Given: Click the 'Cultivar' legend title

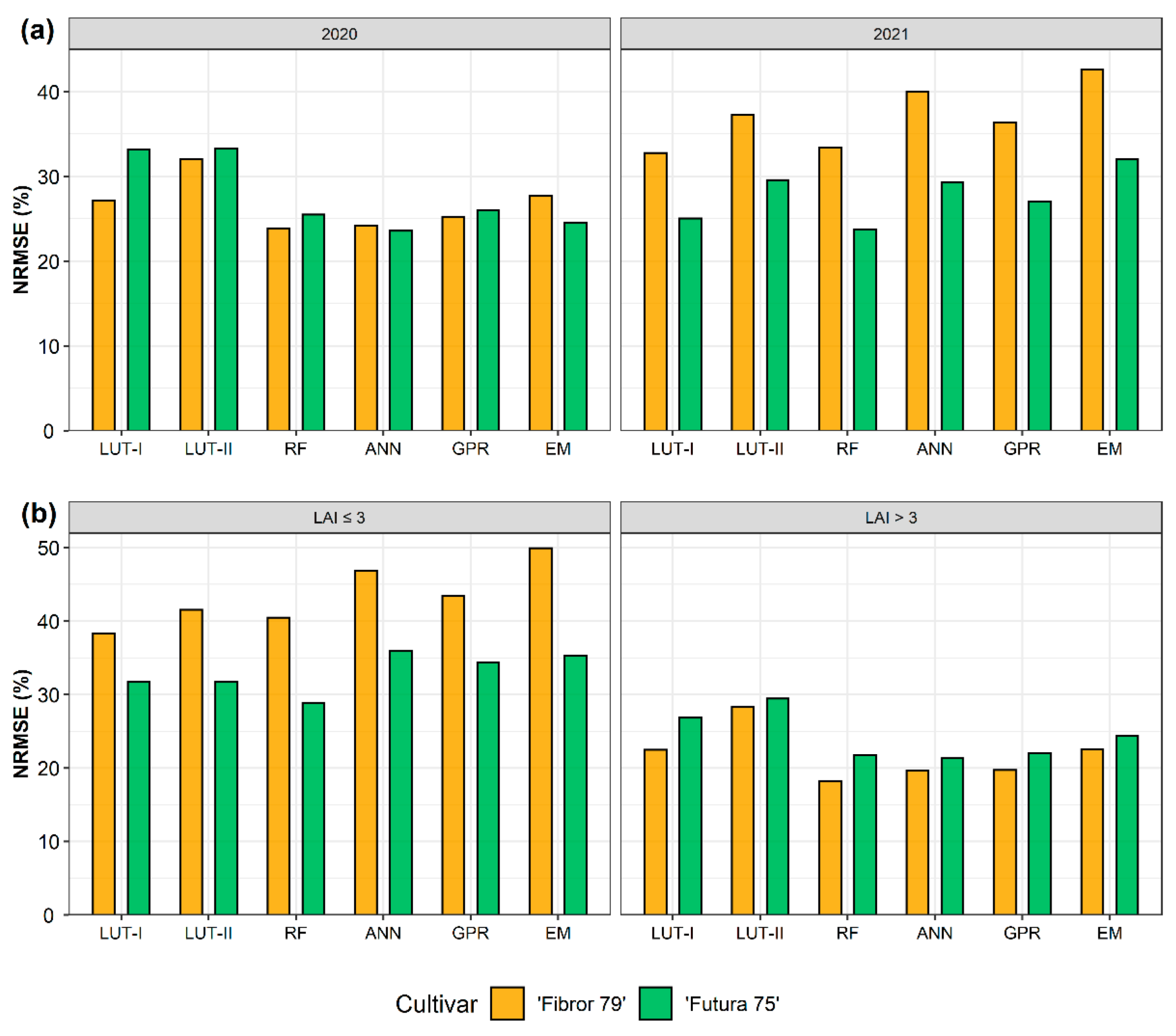Looking at the screenshot, I should 436,1004.
